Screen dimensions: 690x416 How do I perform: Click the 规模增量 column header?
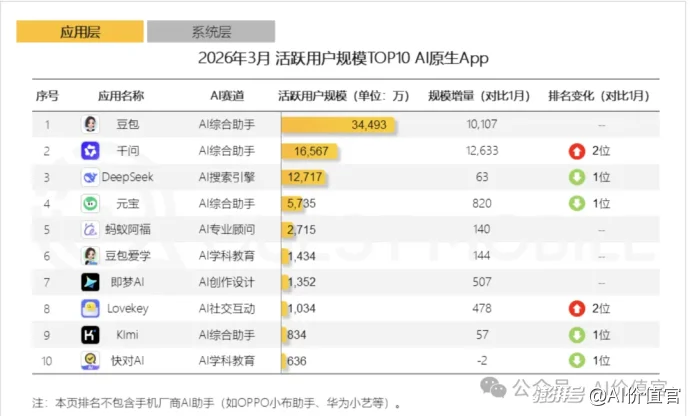479,96
